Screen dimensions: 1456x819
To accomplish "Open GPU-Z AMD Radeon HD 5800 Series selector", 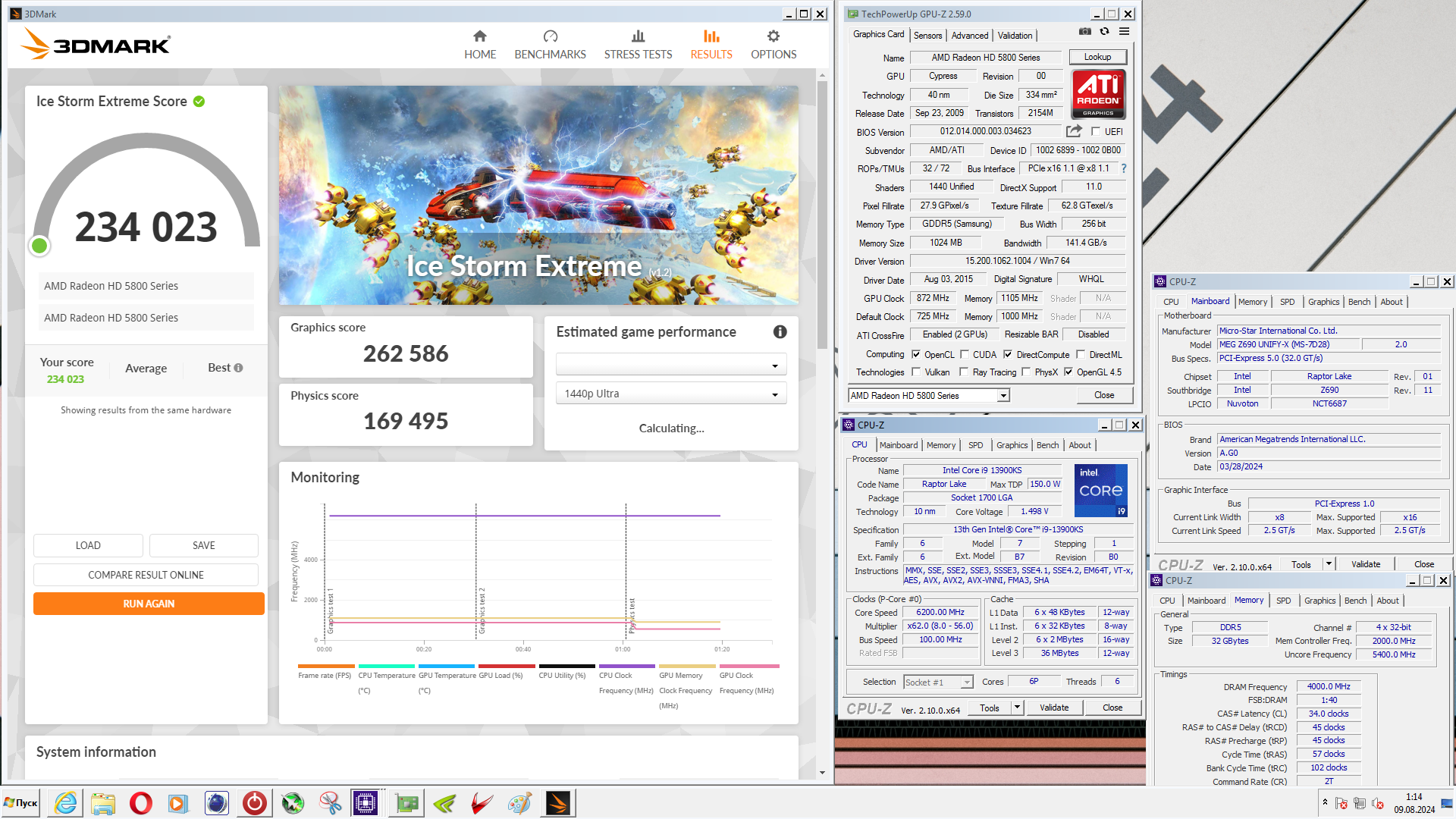I will [929, 395].
